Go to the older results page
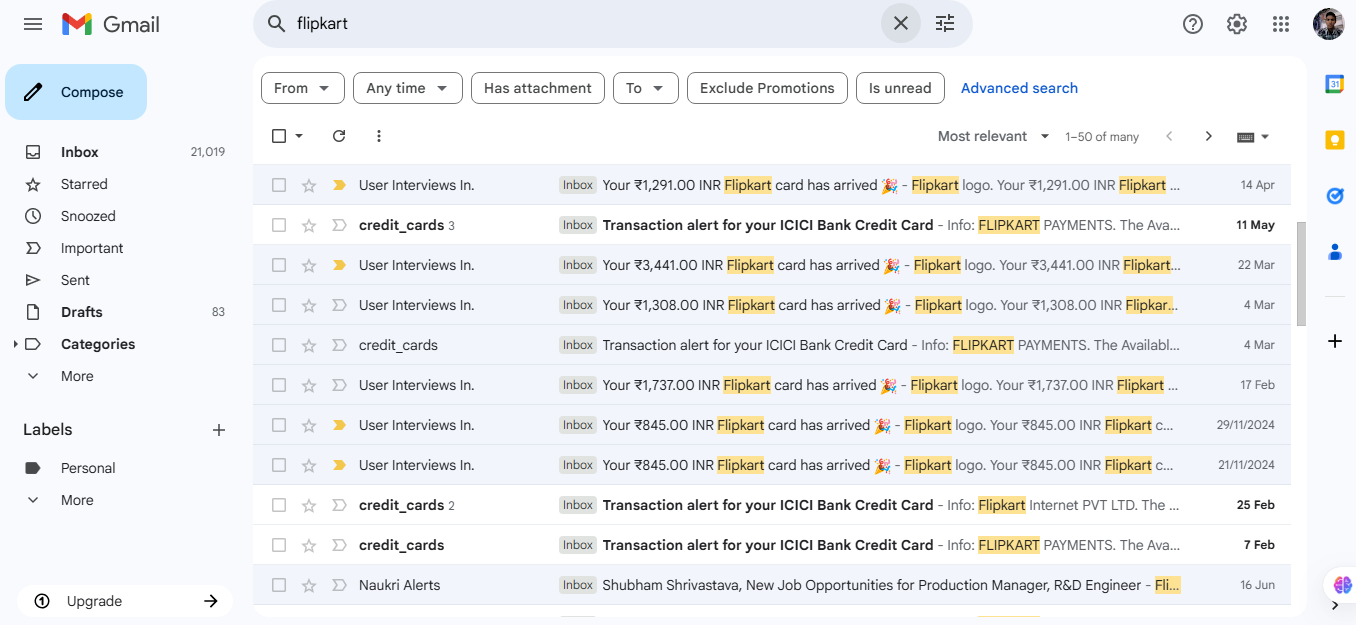Image resolution: width=1356 pixels, height=625 pixels. click(x=1208, y=136)
